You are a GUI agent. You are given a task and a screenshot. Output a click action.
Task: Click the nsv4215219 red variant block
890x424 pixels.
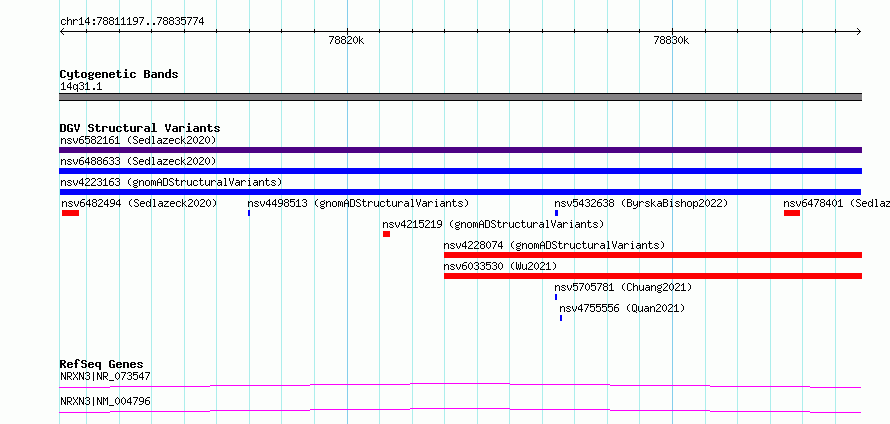387,234
